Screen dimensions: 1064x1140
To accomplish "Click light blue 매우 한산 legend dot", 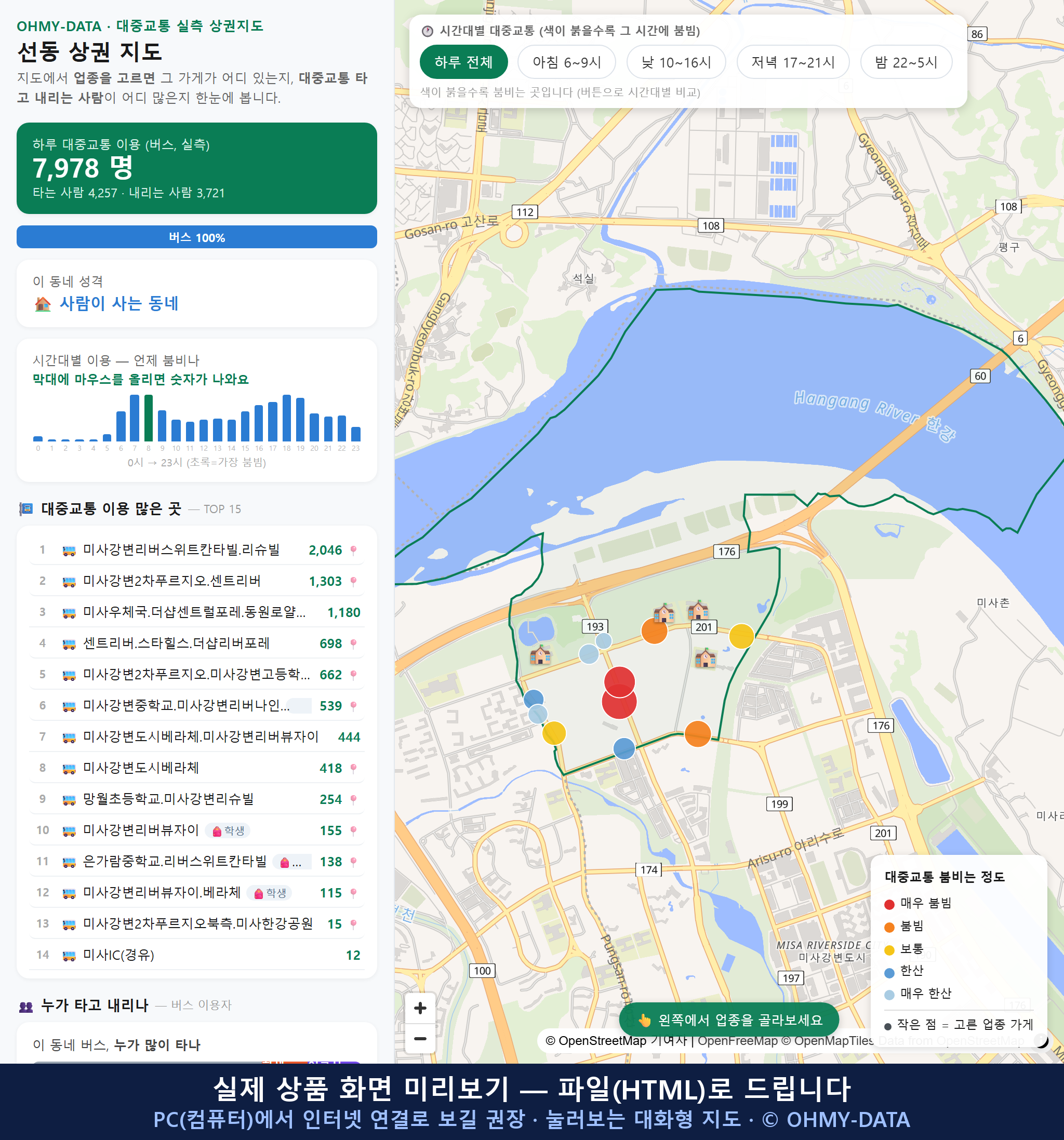I will point(889,995).
